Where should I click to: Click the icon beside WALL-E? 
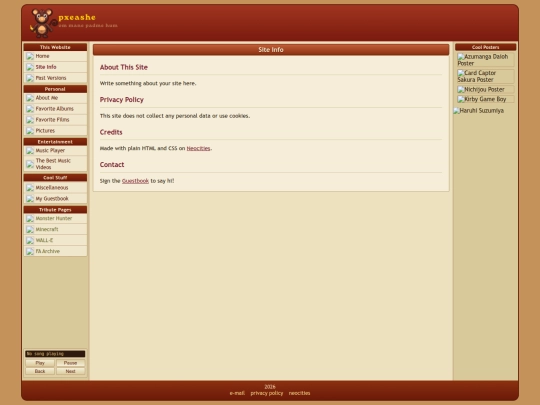tap(30, 241)
